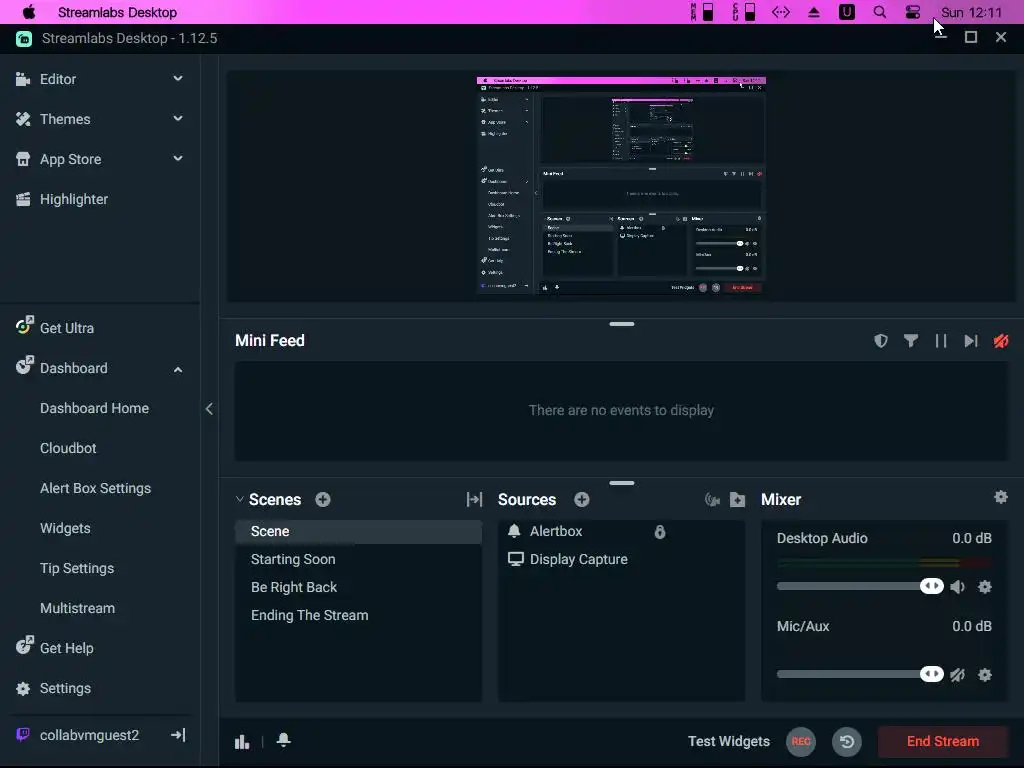Click the Highlighter clapperboard icon
1024x768 pixels.
23,199
